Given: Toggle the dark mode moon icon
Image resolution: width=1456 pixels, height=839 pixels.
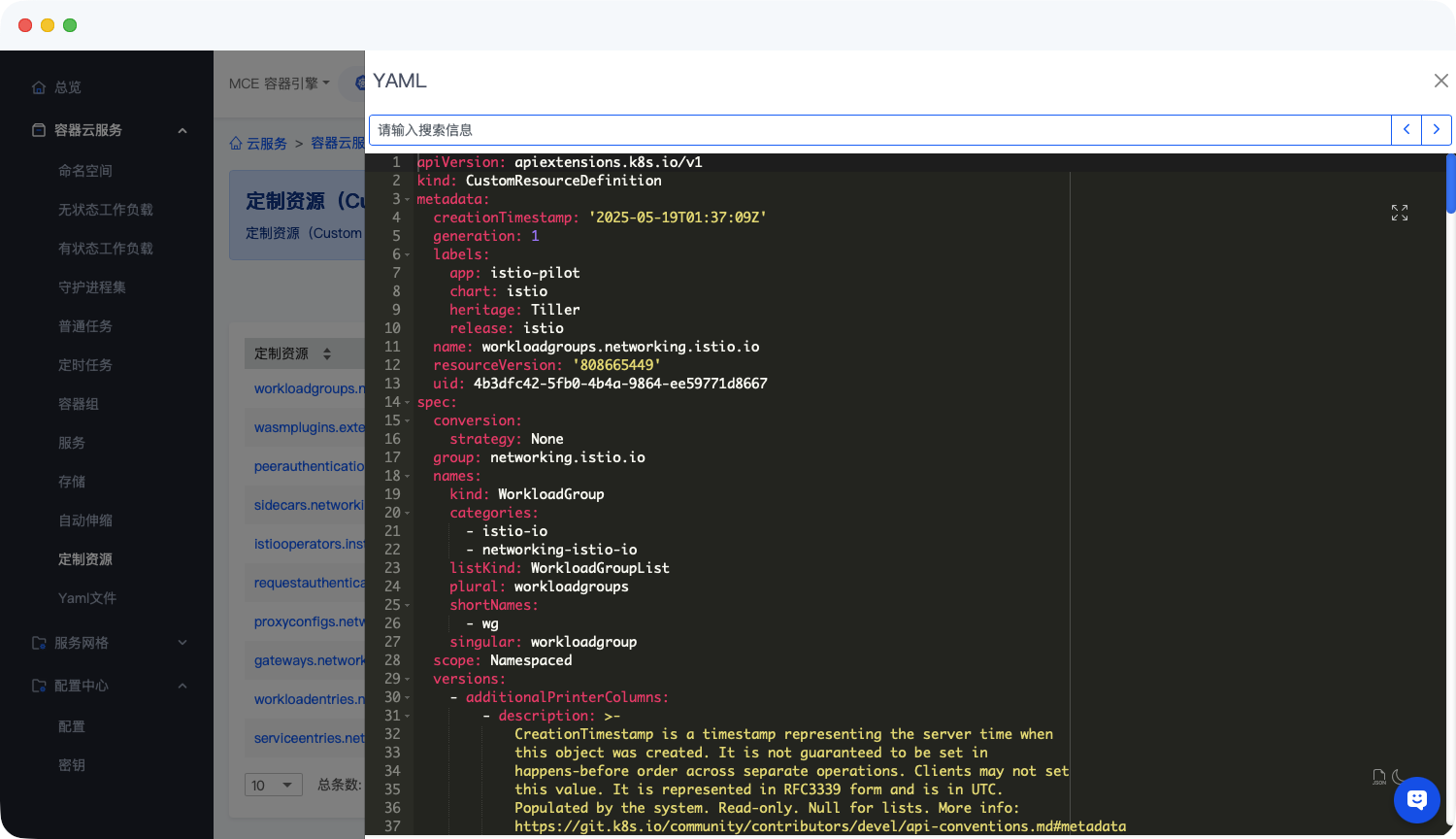Looking at the screenshot, I should tap(1399, 777).
